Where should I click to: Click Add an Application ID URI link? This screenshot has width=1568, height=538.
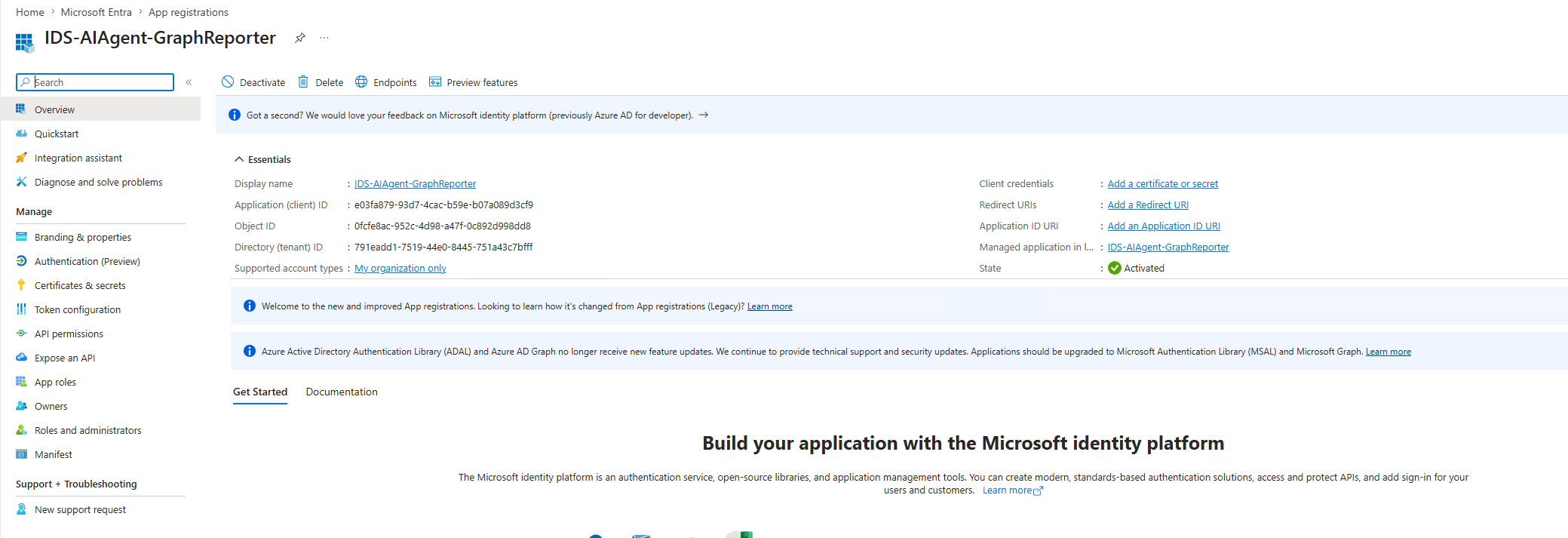1164,226
